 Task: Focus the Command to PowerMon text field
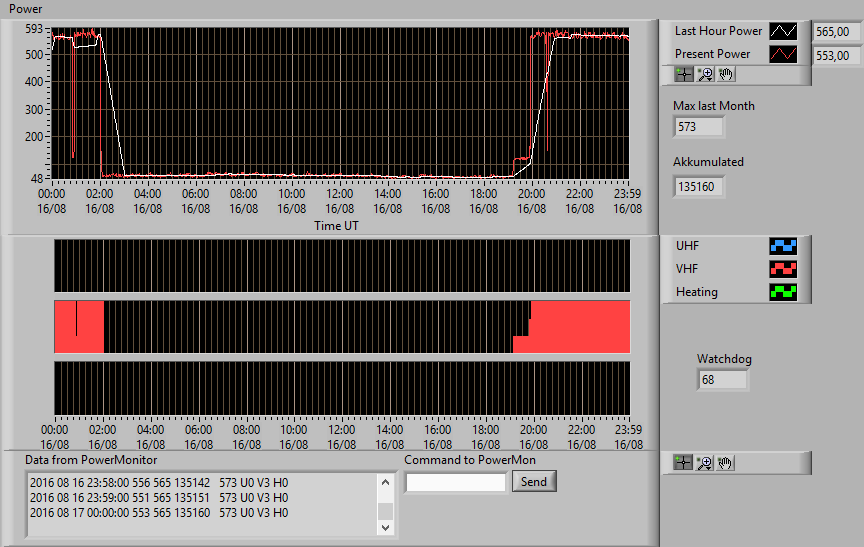(456, 483)
